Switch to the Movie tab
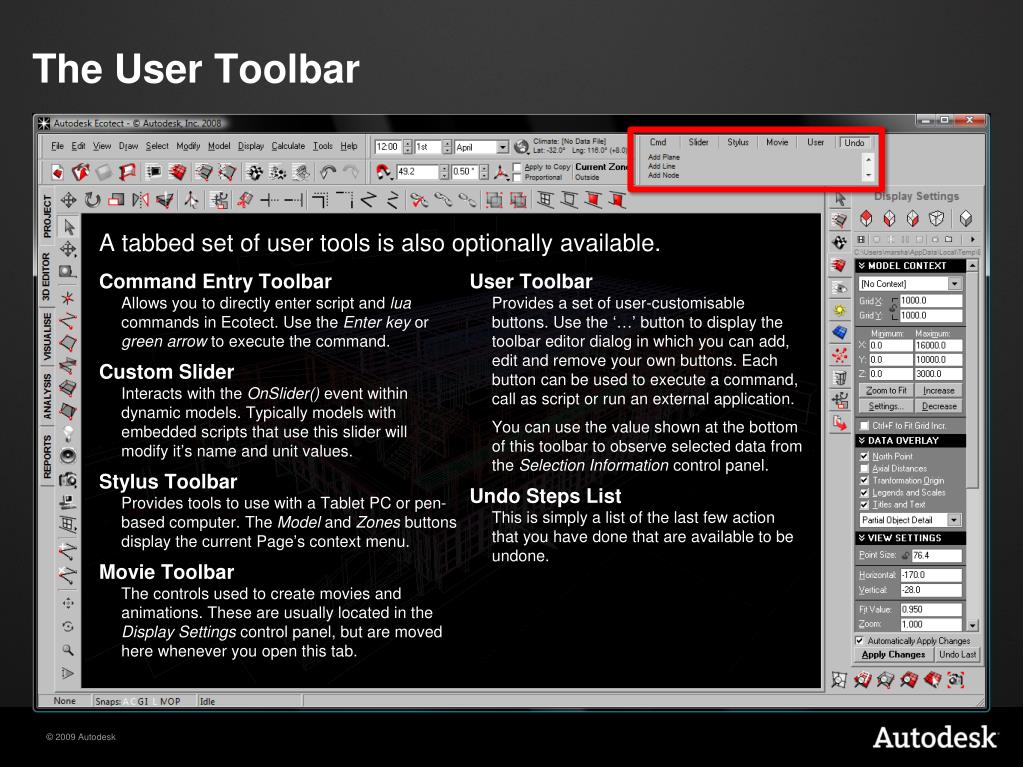 pos(777,142)
